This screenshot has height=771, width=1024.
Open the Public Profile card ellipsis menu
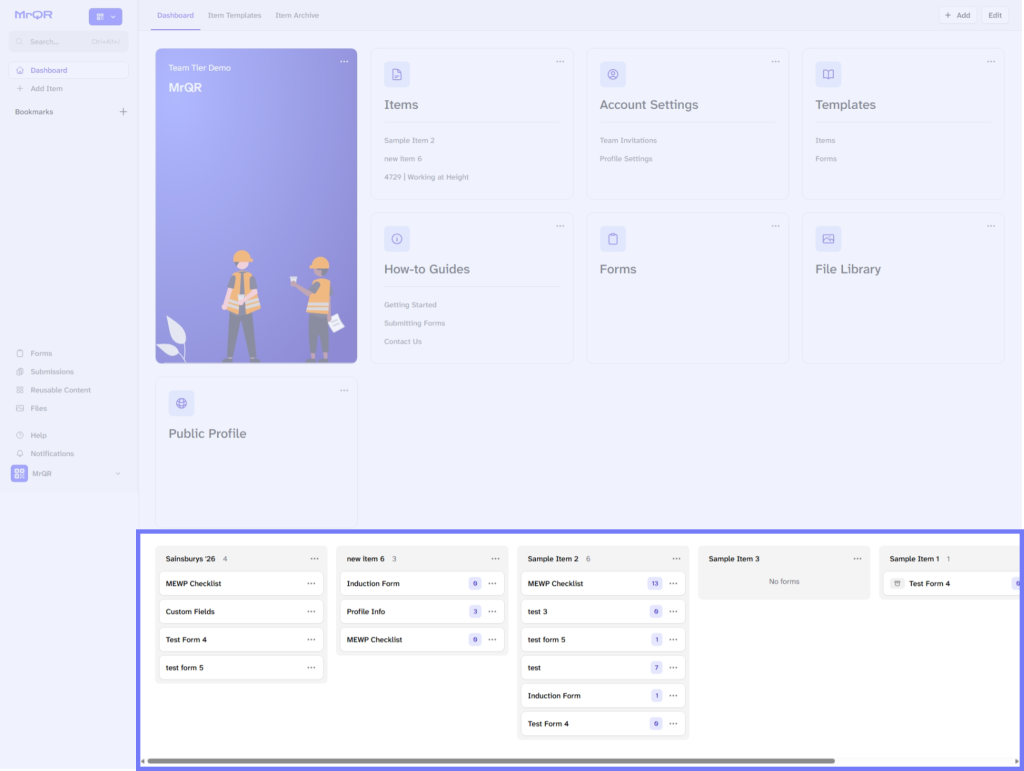(x=344, y=390)
